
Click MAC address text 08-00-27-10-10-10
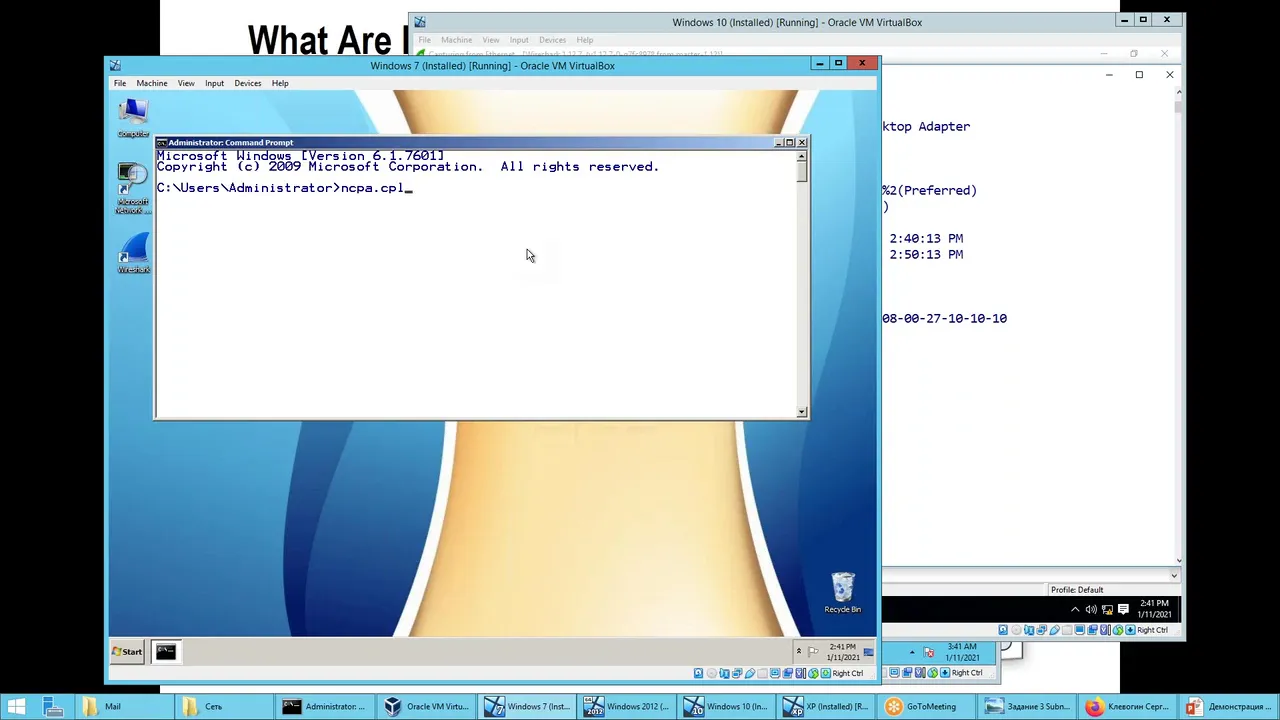944,318
